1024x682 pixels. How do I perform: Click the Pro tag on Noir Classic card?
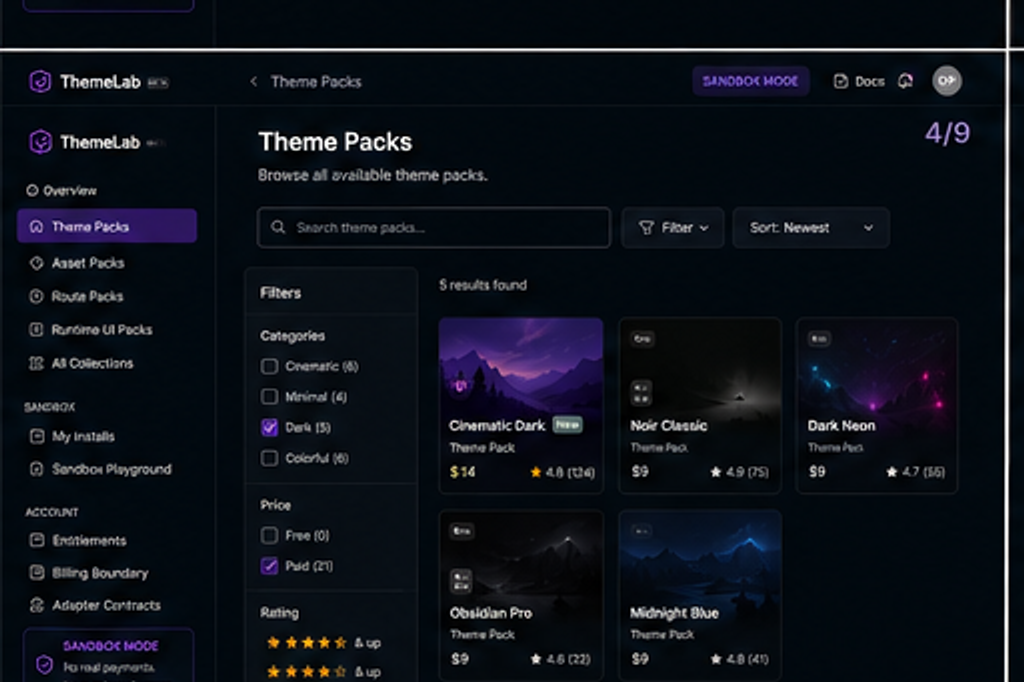pyautogui.click(x=642, y=338)
